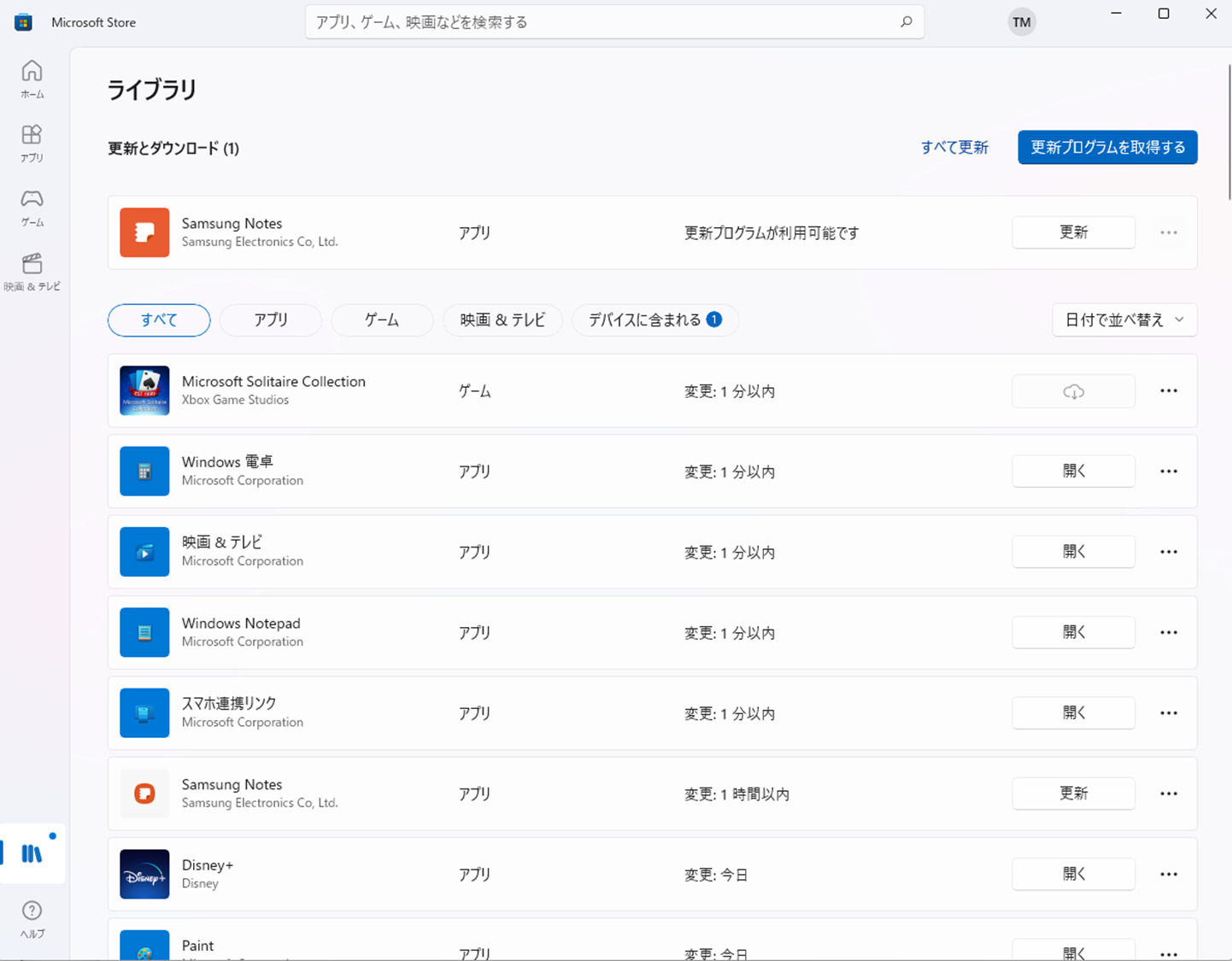Select the すべて filter tab
Screen dimensions: 1232x961
[159, 320]
